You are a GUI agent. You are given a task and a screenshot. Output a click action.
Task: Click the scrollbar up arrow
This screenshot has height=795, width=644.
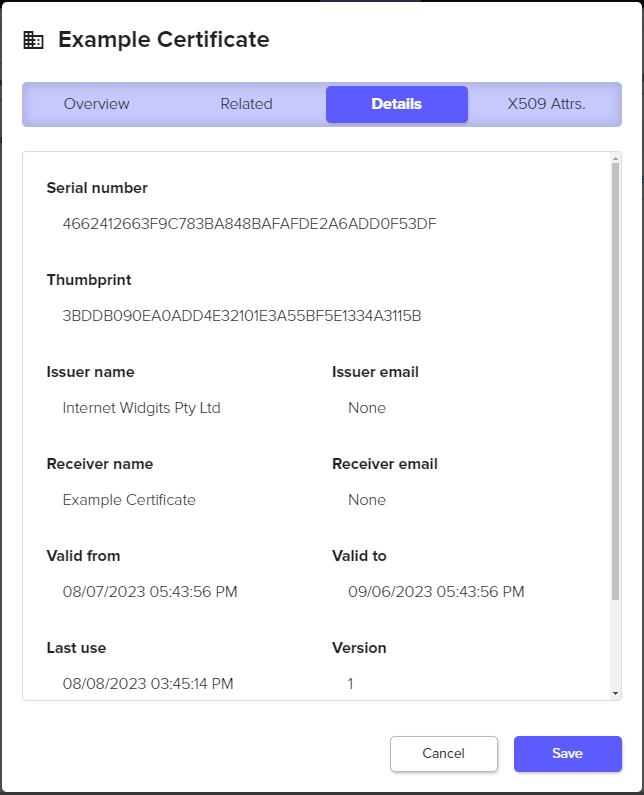pos(615,160)
